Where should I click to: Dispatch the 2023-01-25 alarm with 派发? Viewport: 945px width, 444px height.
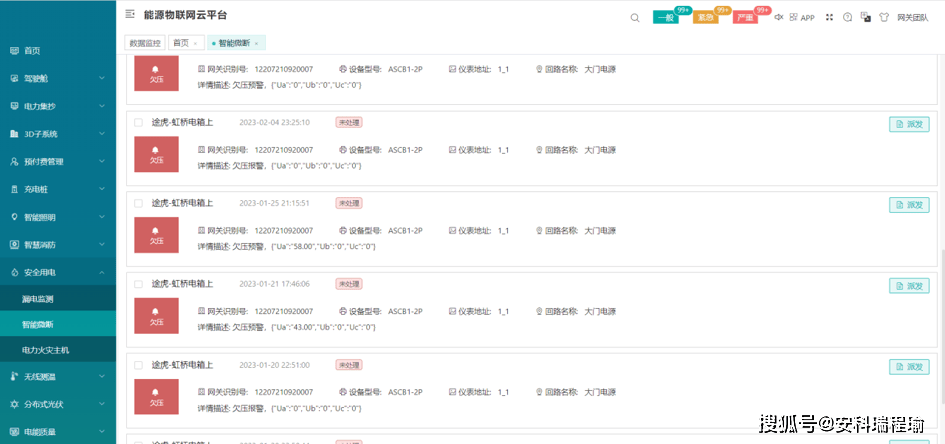pos(909,205)
